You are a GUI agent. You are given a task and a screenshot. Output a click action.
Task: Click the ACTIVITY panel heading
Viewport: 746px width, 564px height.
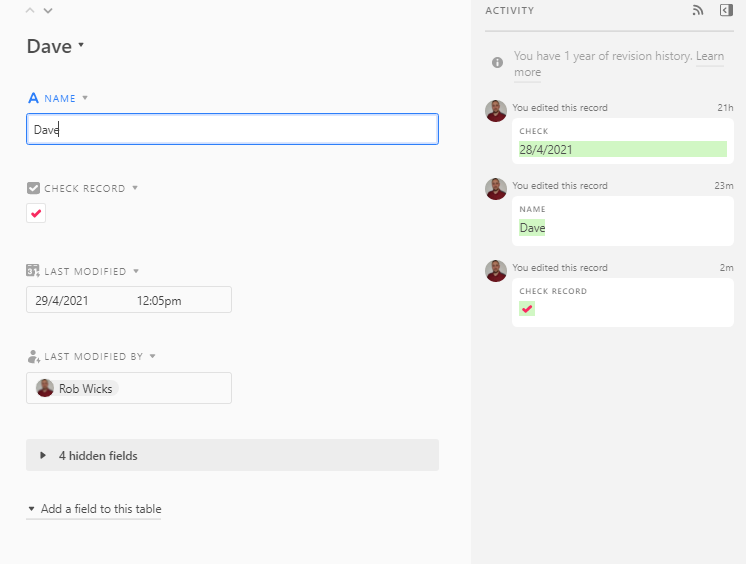pyautogui.click(x=510, y=10)
